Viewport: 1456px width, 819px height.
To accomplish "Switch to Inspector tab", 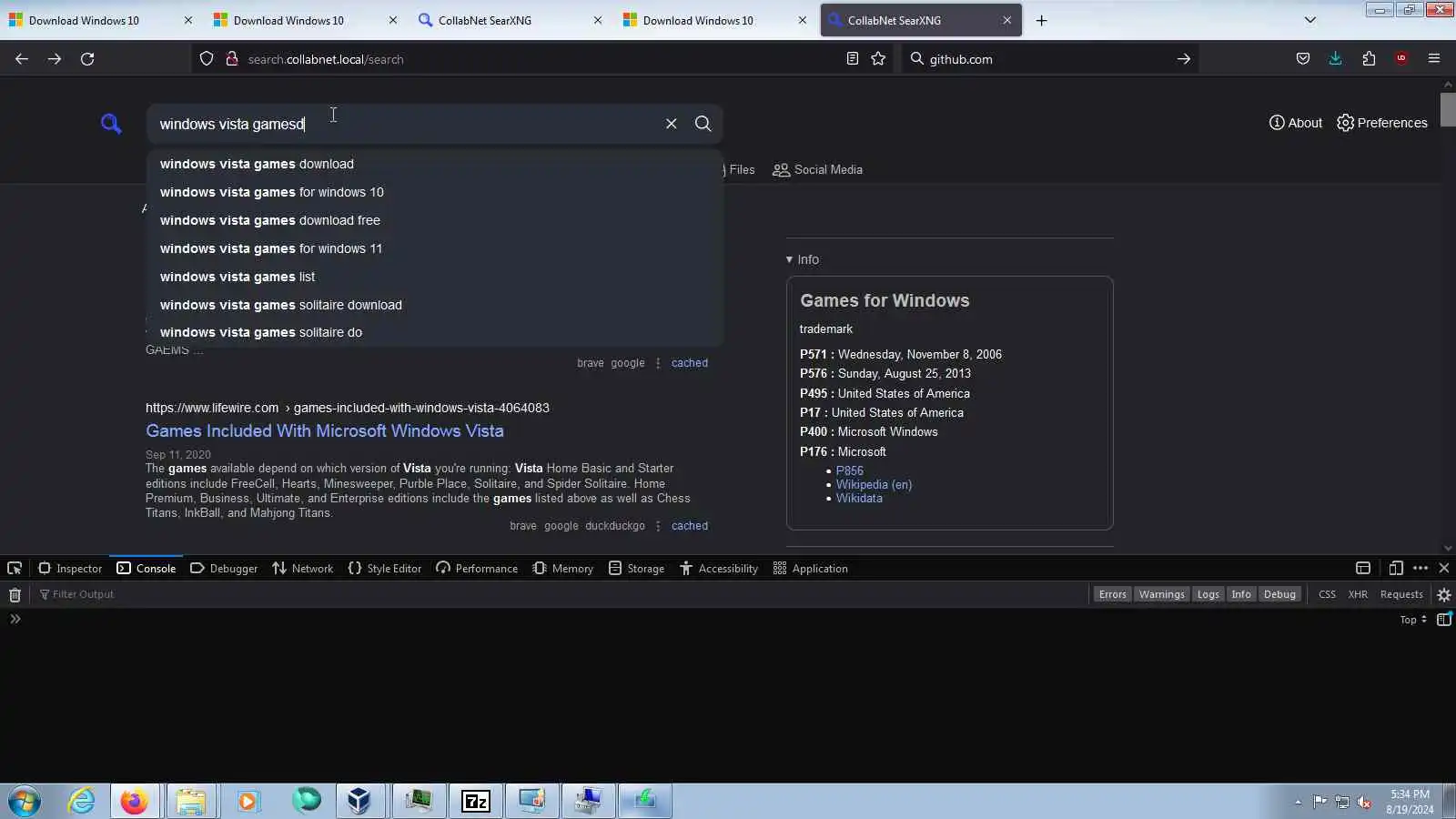I will (70, 569).
